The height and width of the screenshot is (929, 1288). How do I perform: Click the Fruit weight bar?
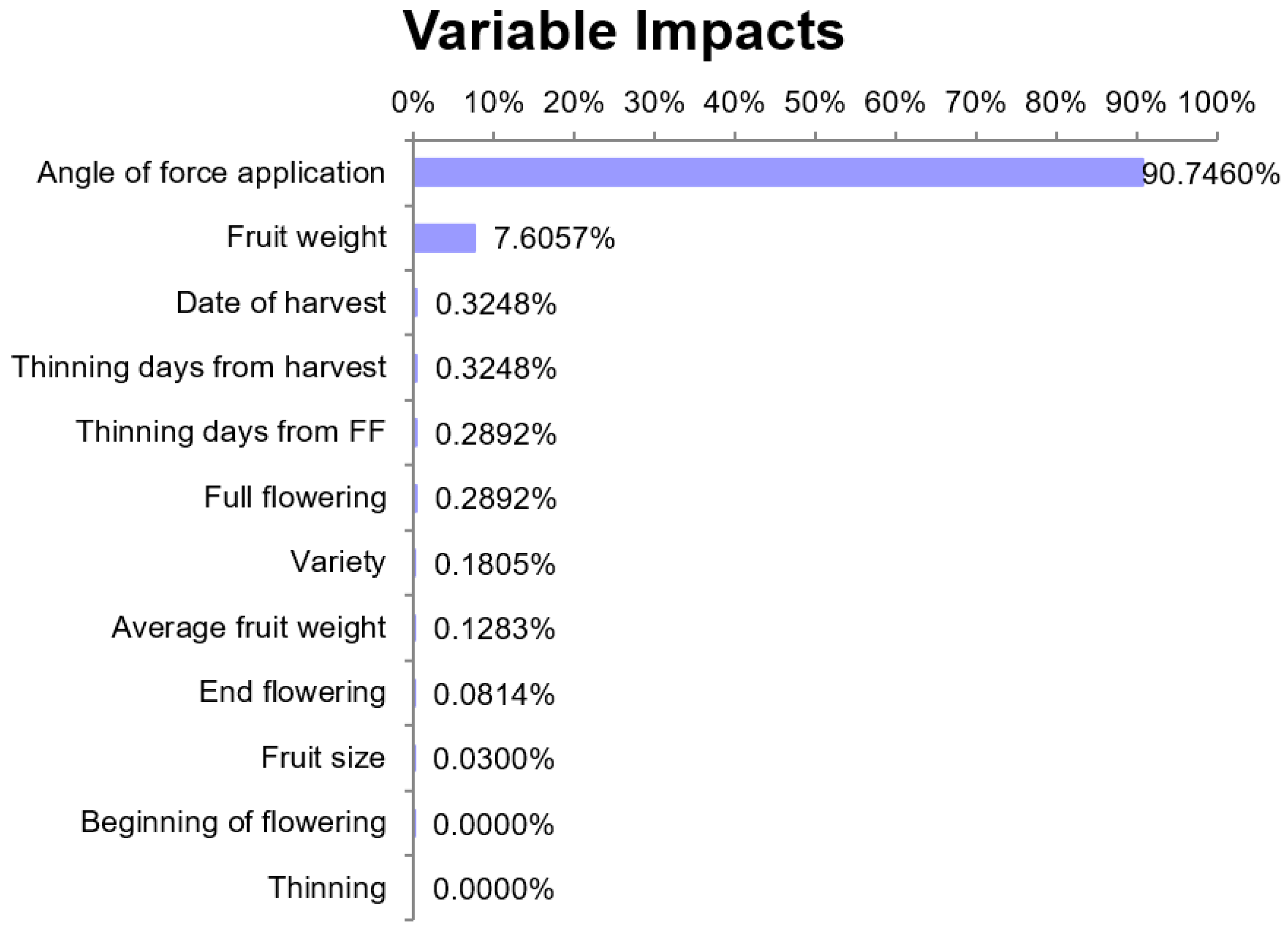click(x=445, y=238)
